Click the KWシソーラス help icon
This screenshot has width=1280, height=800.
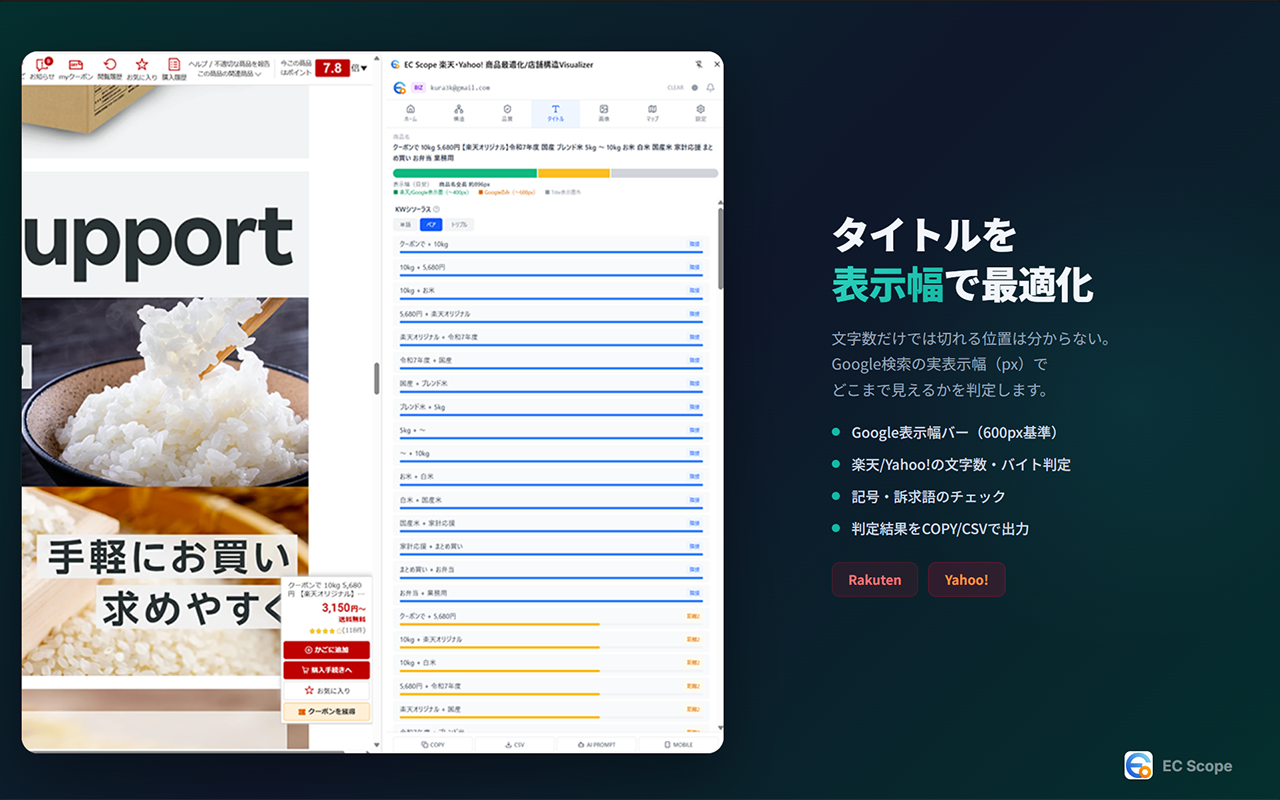point(436,209)
